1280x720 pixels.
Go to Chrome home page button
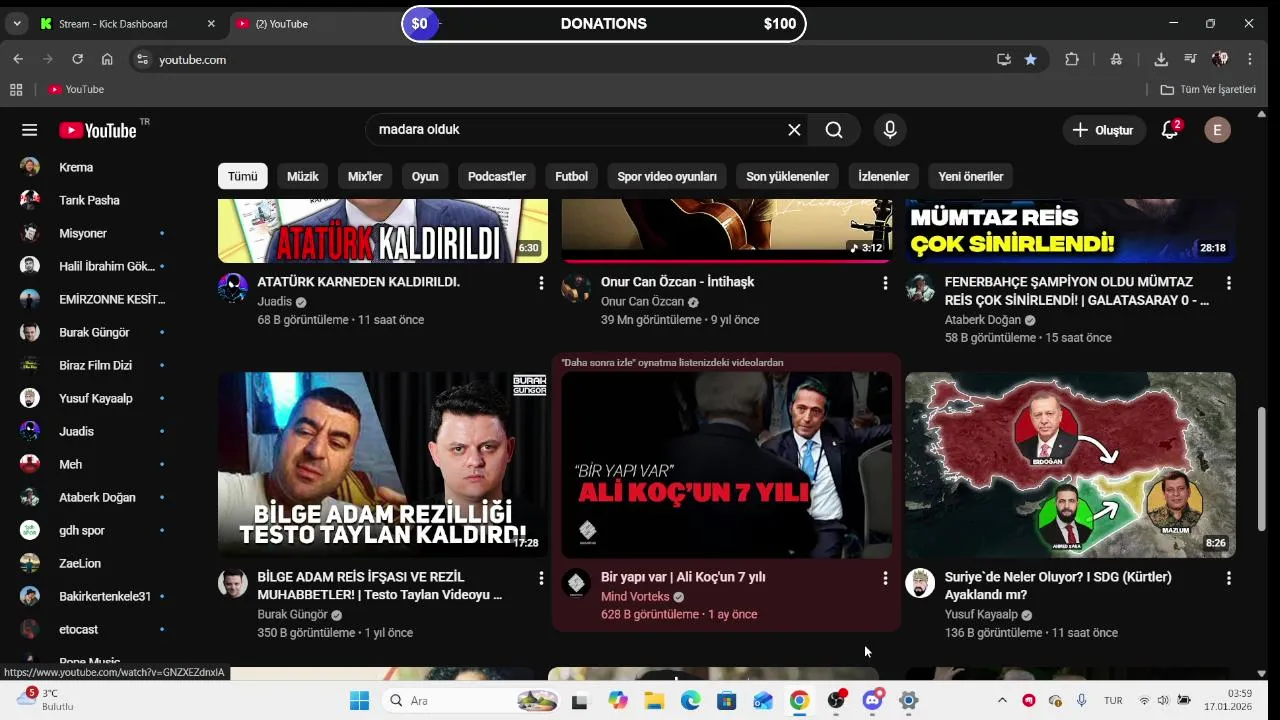[x=107, y=59]
